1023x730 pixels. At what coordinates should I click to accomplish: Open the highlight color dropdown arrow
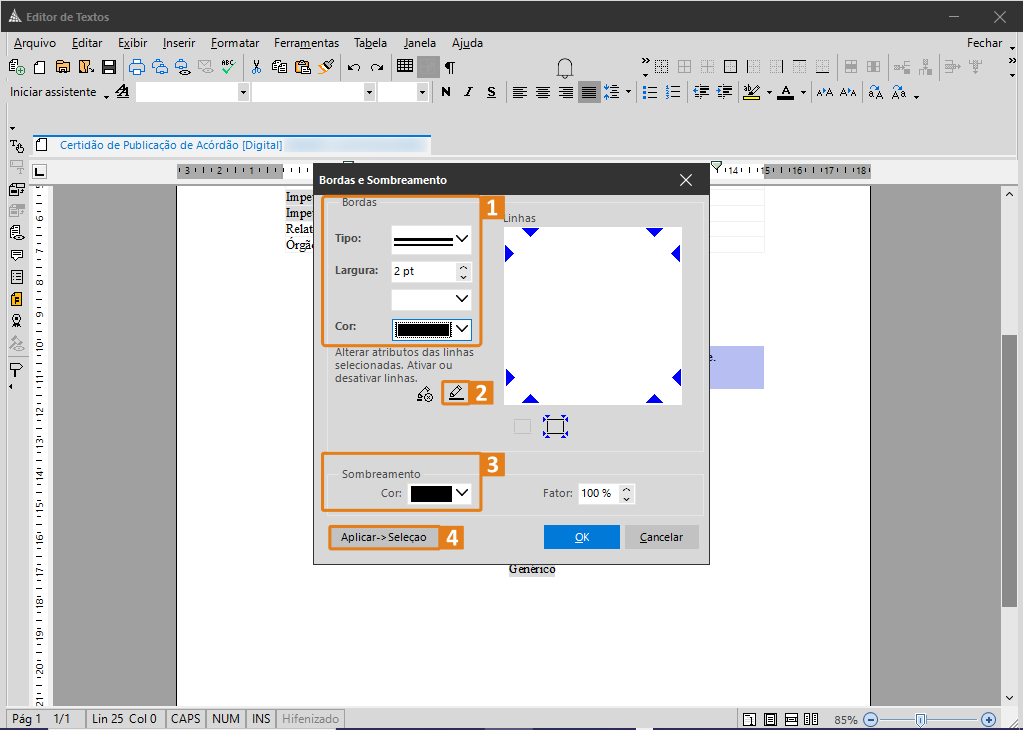(769, 93)
